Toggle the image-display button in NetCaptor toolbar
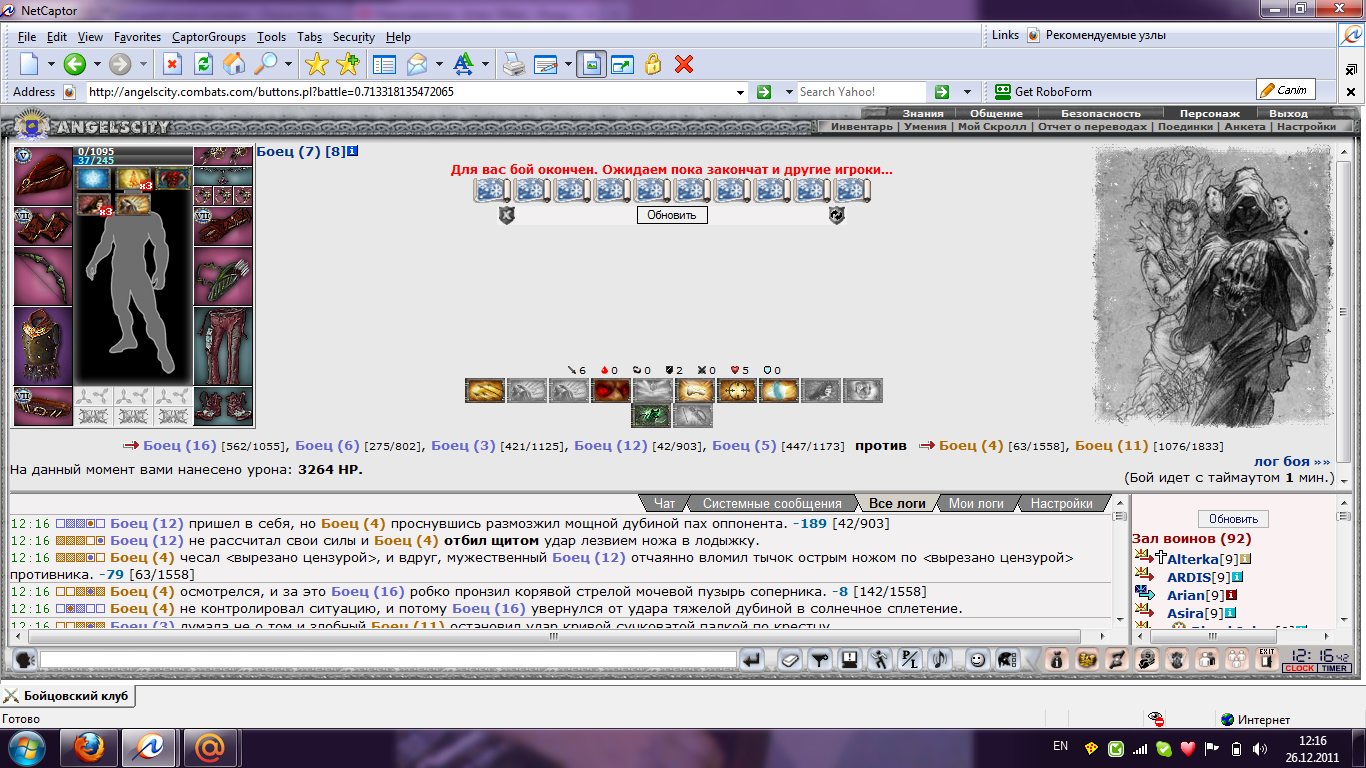Screen dimensions: 1366x768 592,64
